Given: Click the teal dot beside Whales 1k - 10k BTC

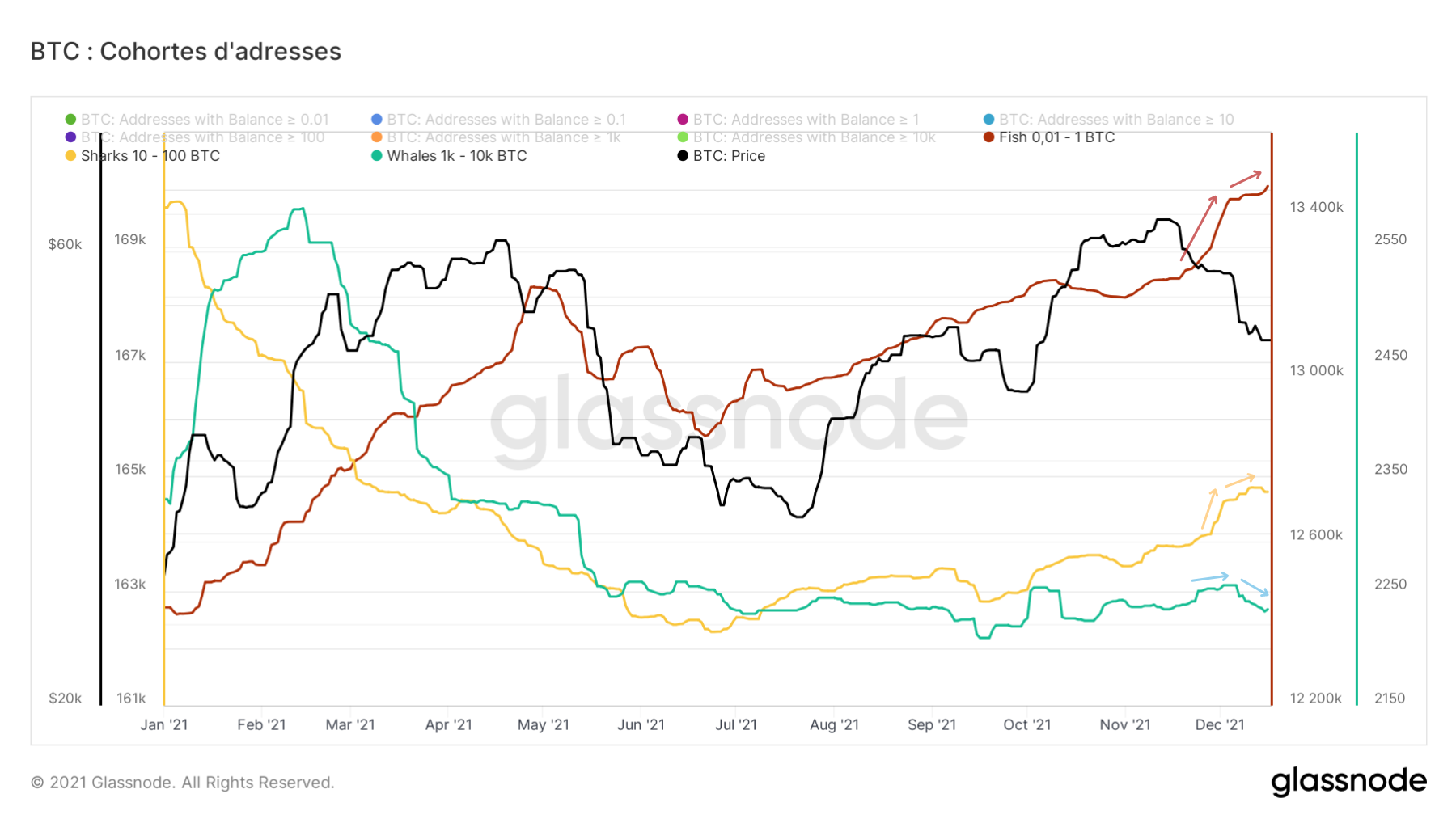Looking at the screenshot, I should coord(377,156).
